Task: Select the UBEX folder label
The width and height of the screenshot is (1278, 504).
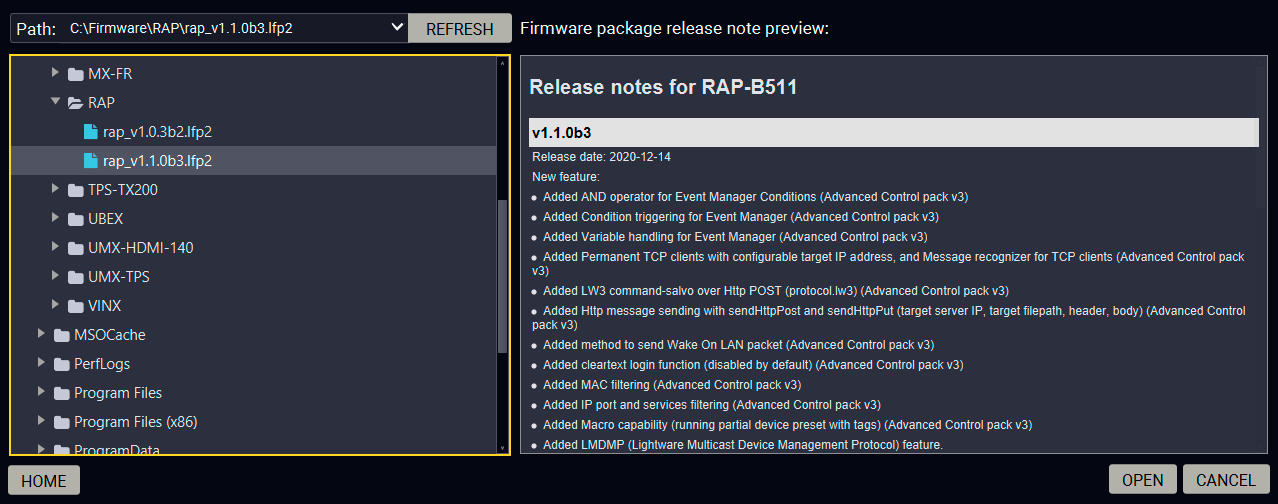Action: tap(106, 219)
